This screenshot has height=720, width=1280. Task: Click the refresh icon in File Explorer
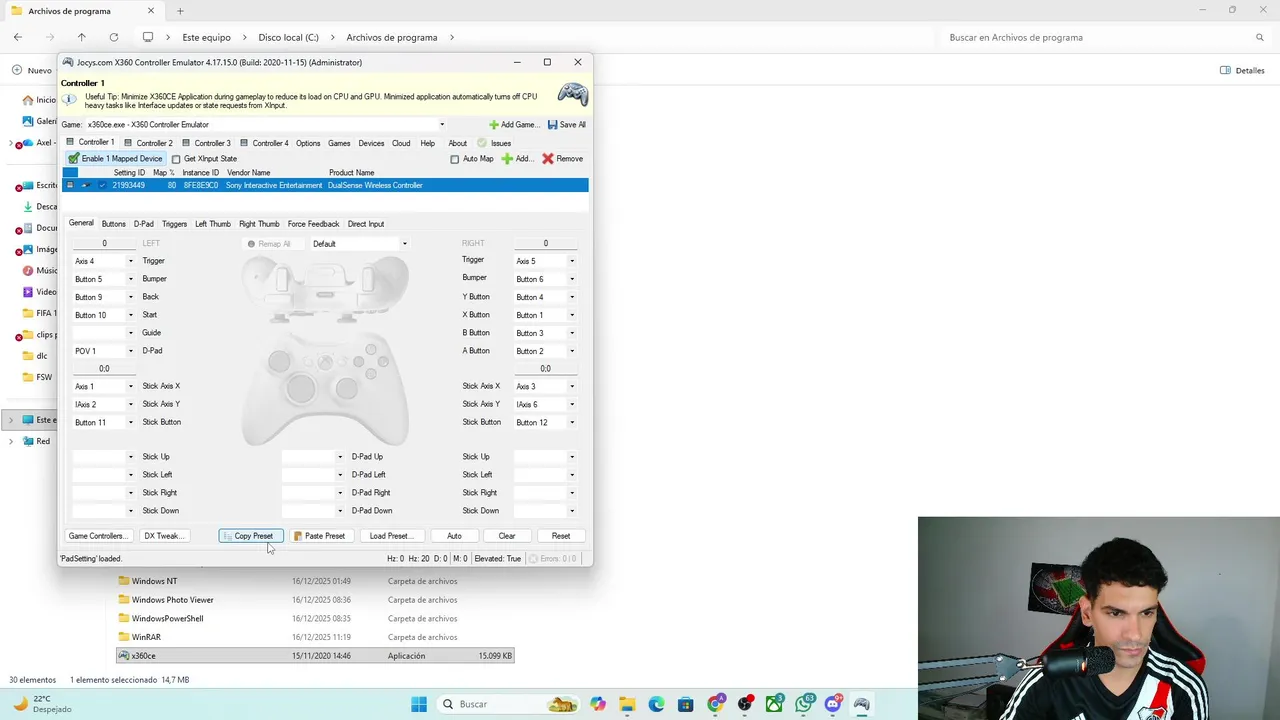(x=113, y=37)
